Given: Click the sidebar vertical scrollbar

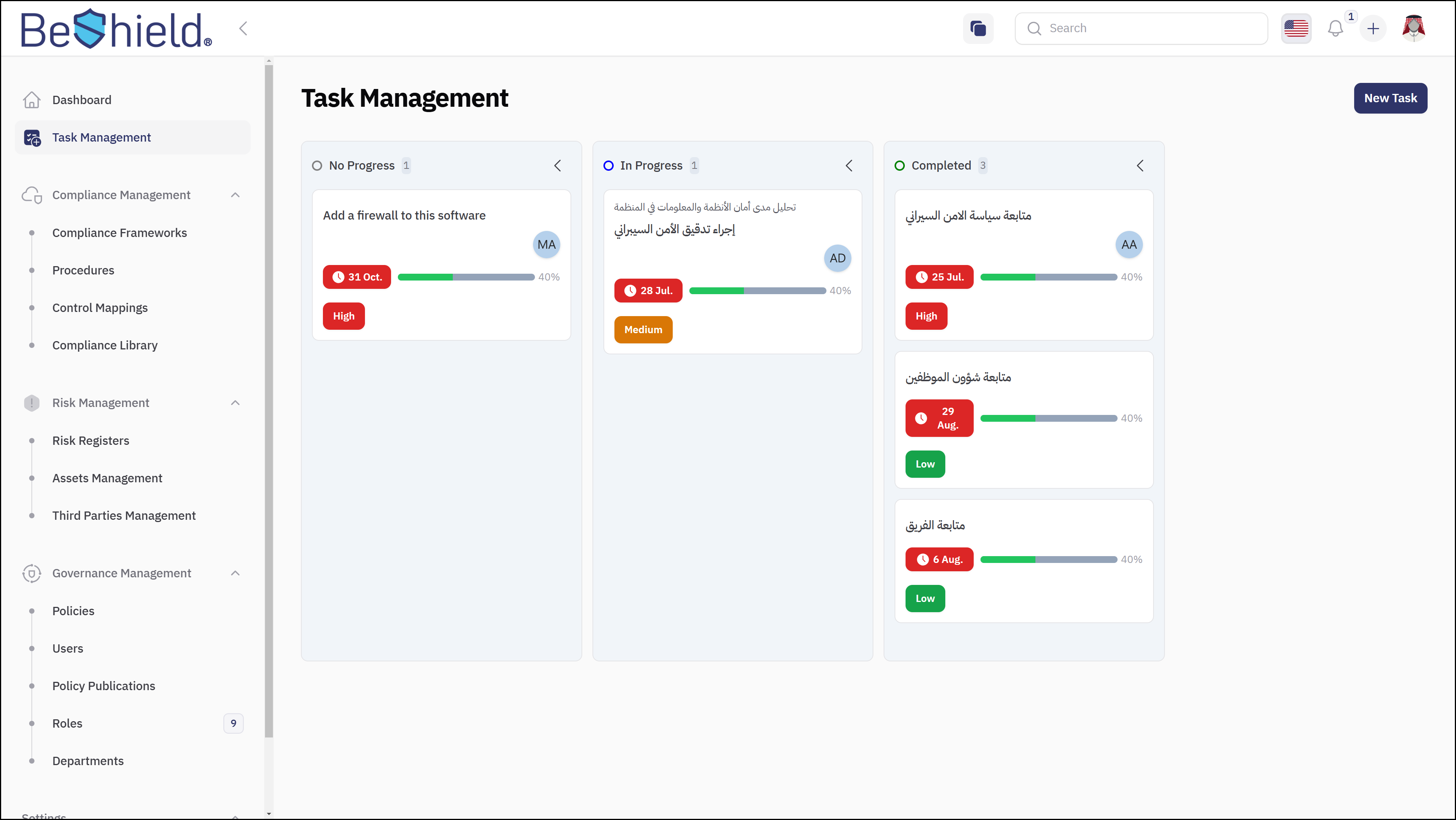Looking at the screenshot, I should pos(268,401).
